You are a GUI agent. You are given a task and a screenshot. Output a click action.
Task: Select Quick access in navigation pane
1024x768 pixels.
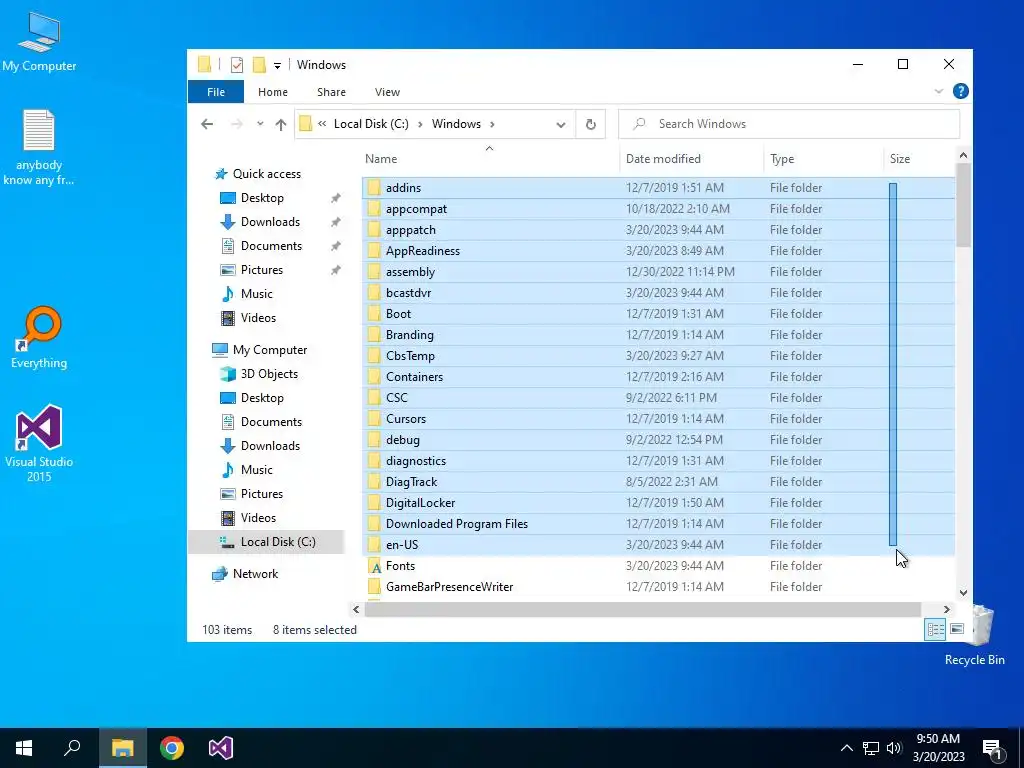coord(266,174)
